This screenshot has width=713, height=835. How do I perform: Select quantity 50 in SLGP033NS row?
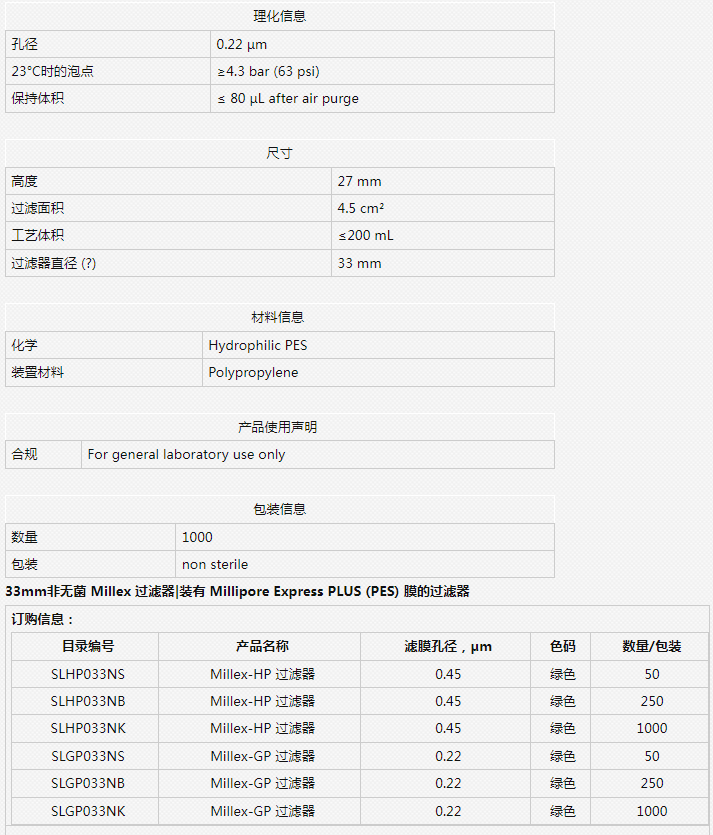point(652,756)
